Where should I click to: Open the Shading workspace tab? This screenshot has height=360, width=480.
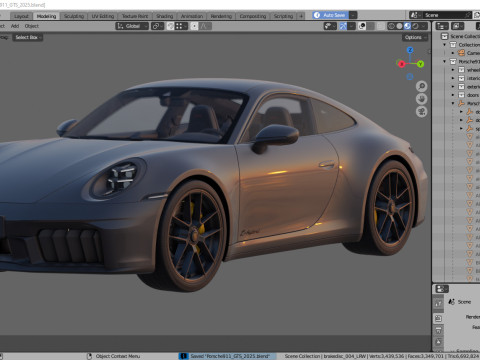click(x=165, y=16)
